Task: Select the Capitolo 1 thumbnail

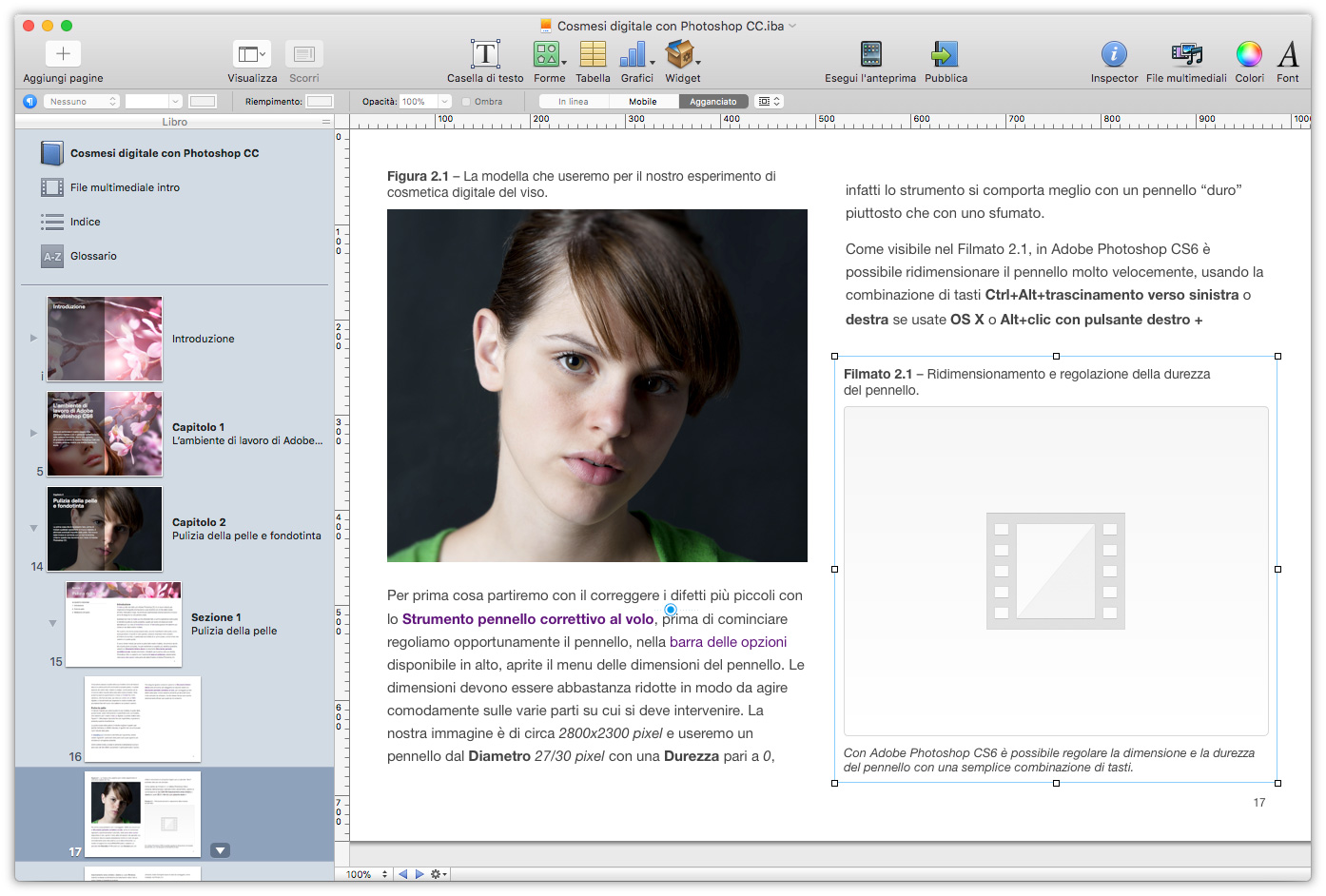Action: pyautogui.click(x=105, y=434)
